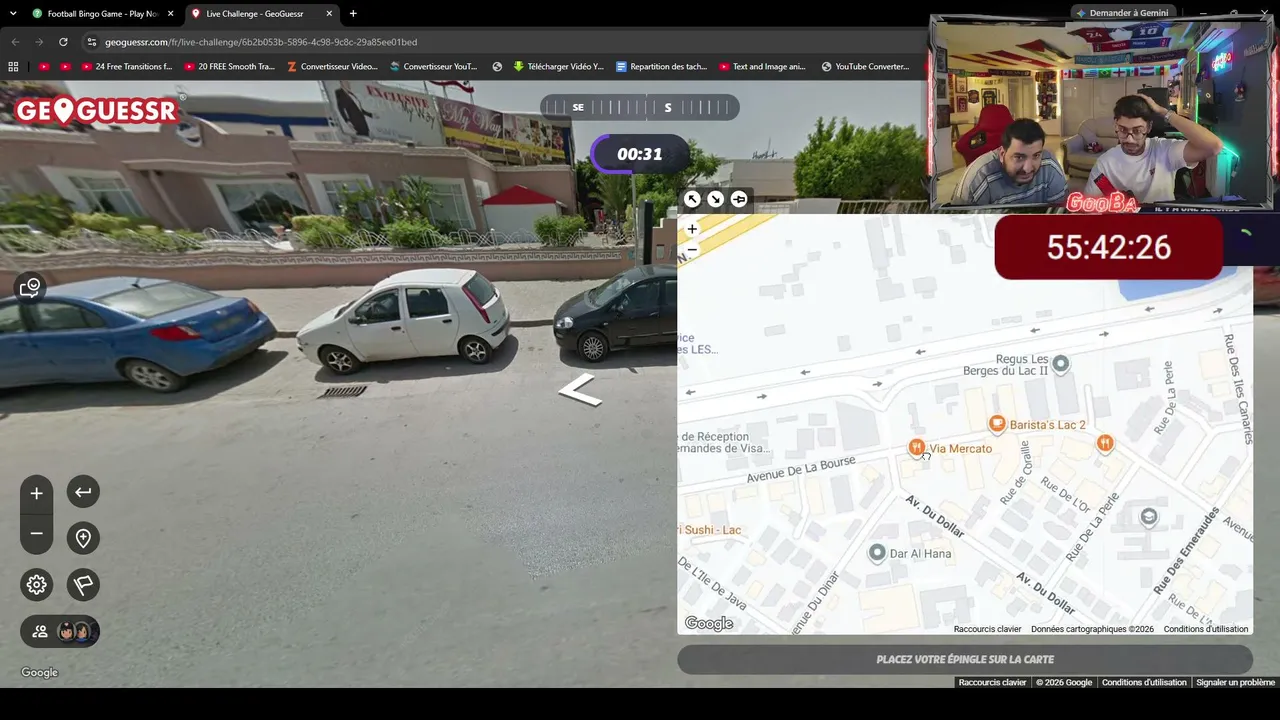Open Convertisseur Video bookmark
The width and height of the screenshot is (1280, 720).
tap(332, 67)
